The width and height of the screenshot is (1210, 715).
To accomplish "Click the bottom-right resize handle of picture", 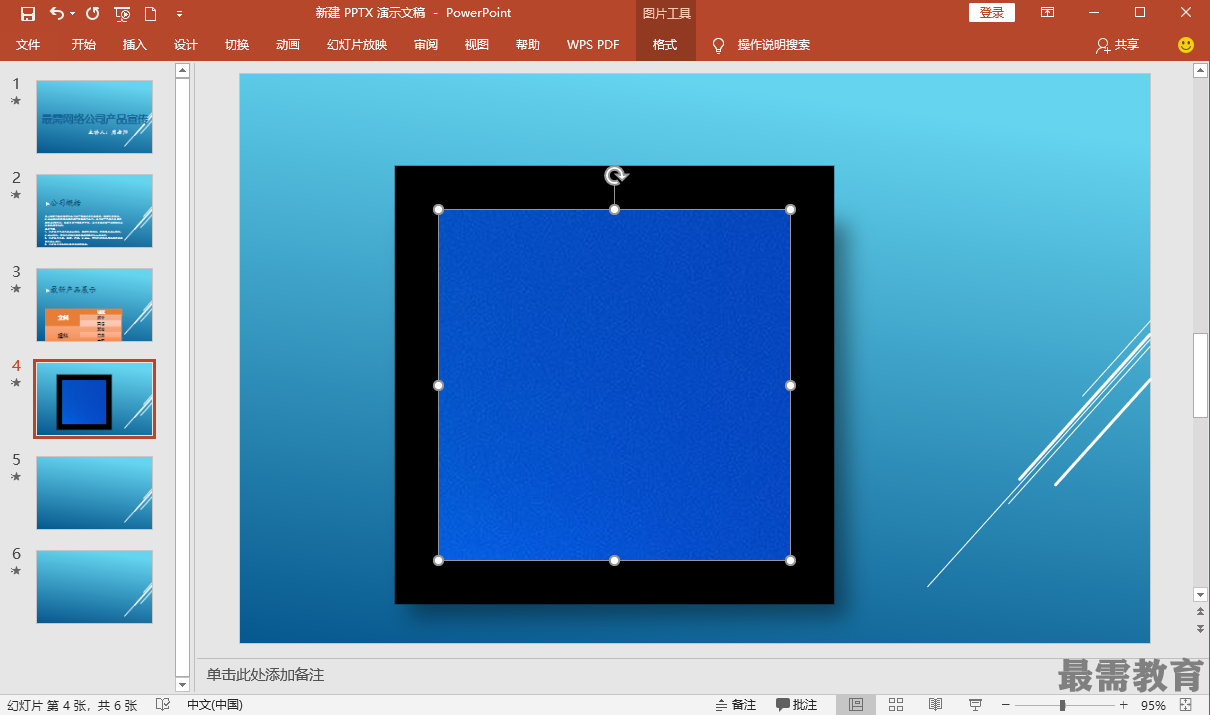I will tap(790, 560).
